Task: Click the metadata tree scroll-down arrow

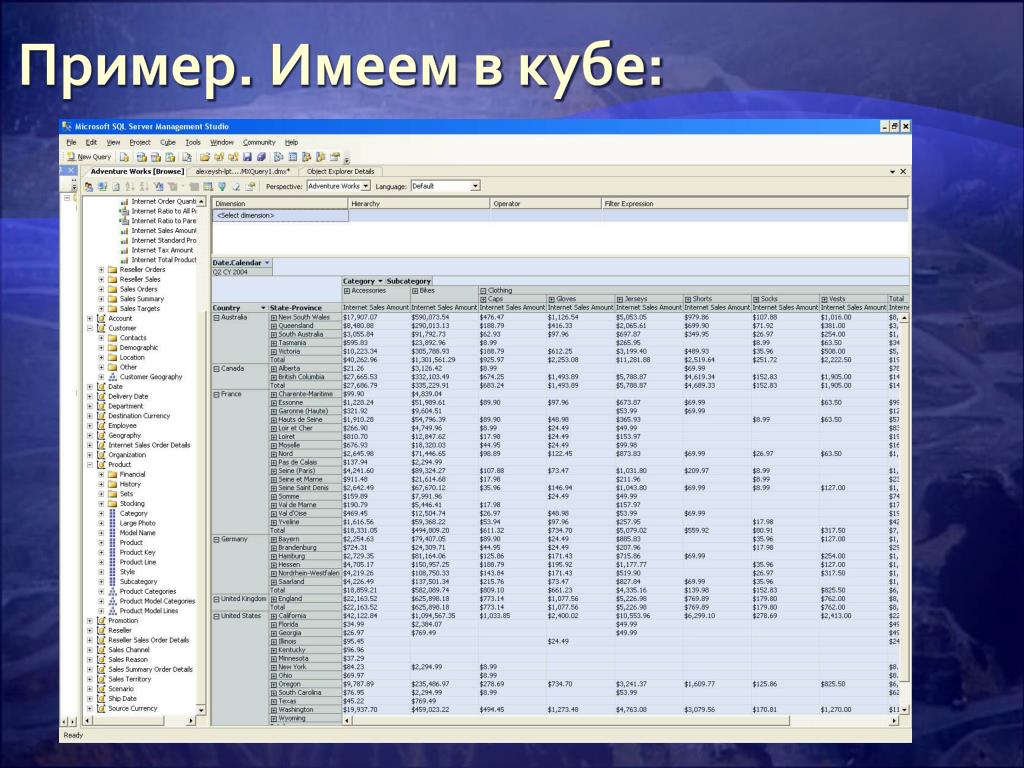Action: pos(201,710)
